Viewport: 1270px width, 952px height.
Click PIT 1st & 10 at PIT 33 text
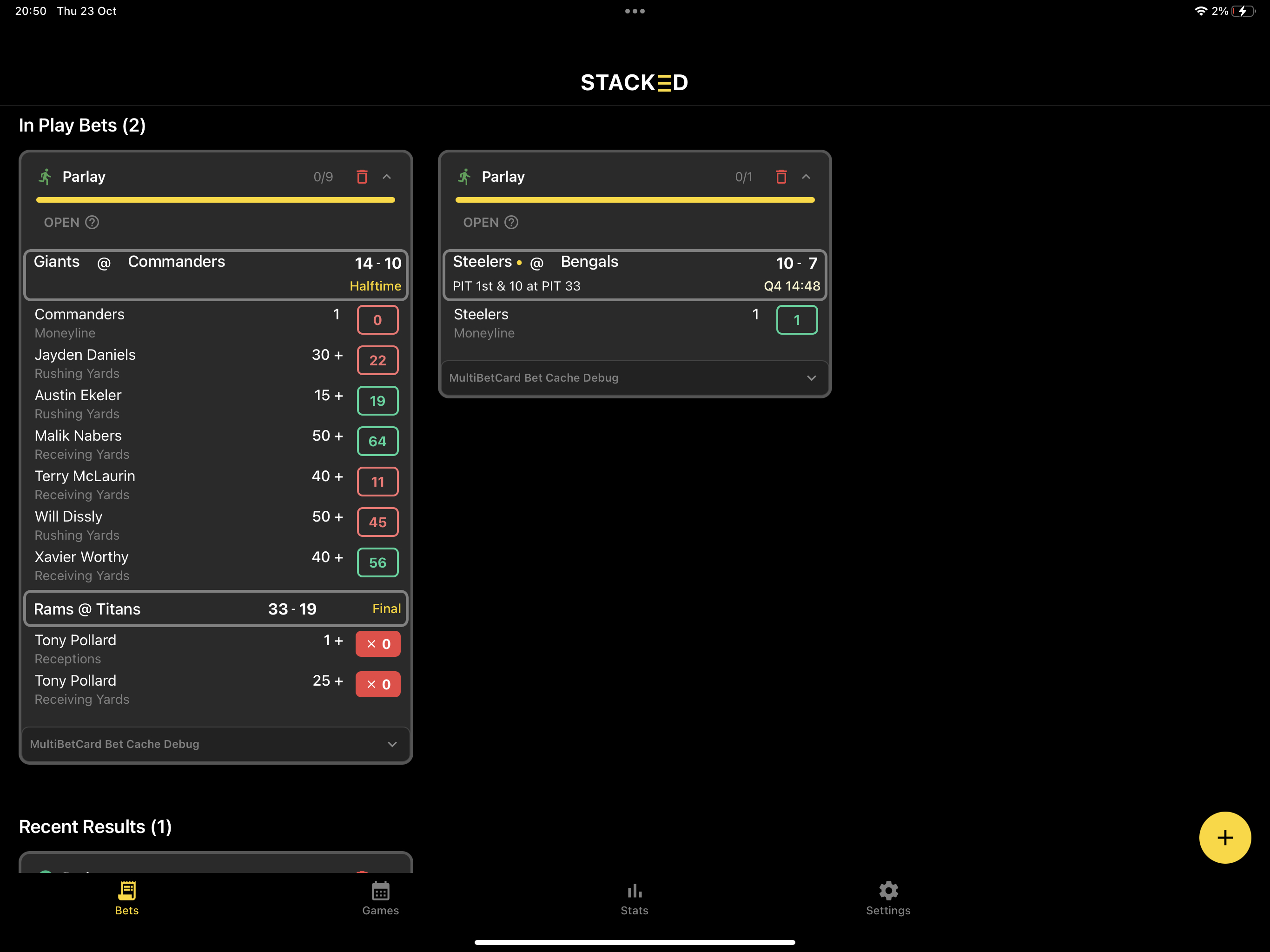tap(517, 286)
